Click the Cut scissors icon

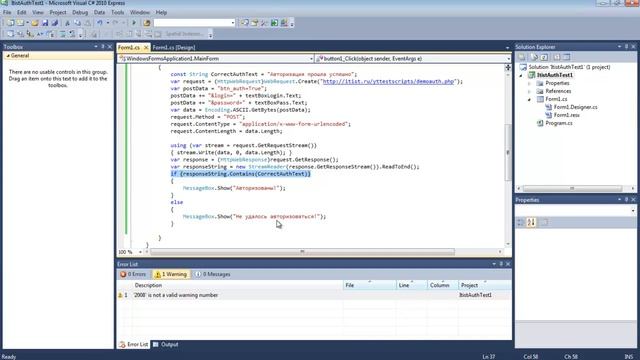tap(68, 23)
